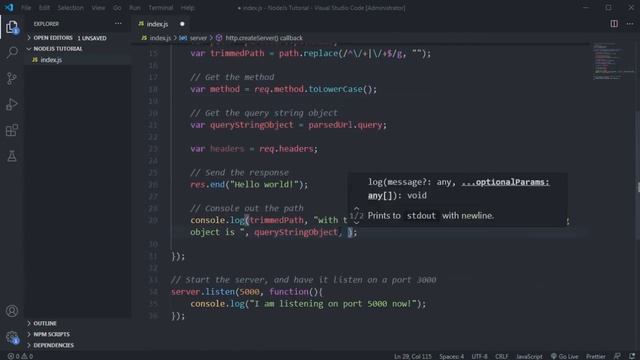640x360 pixels.
Task: Show next signature in parameter hint
Action: tap(356, 222)
